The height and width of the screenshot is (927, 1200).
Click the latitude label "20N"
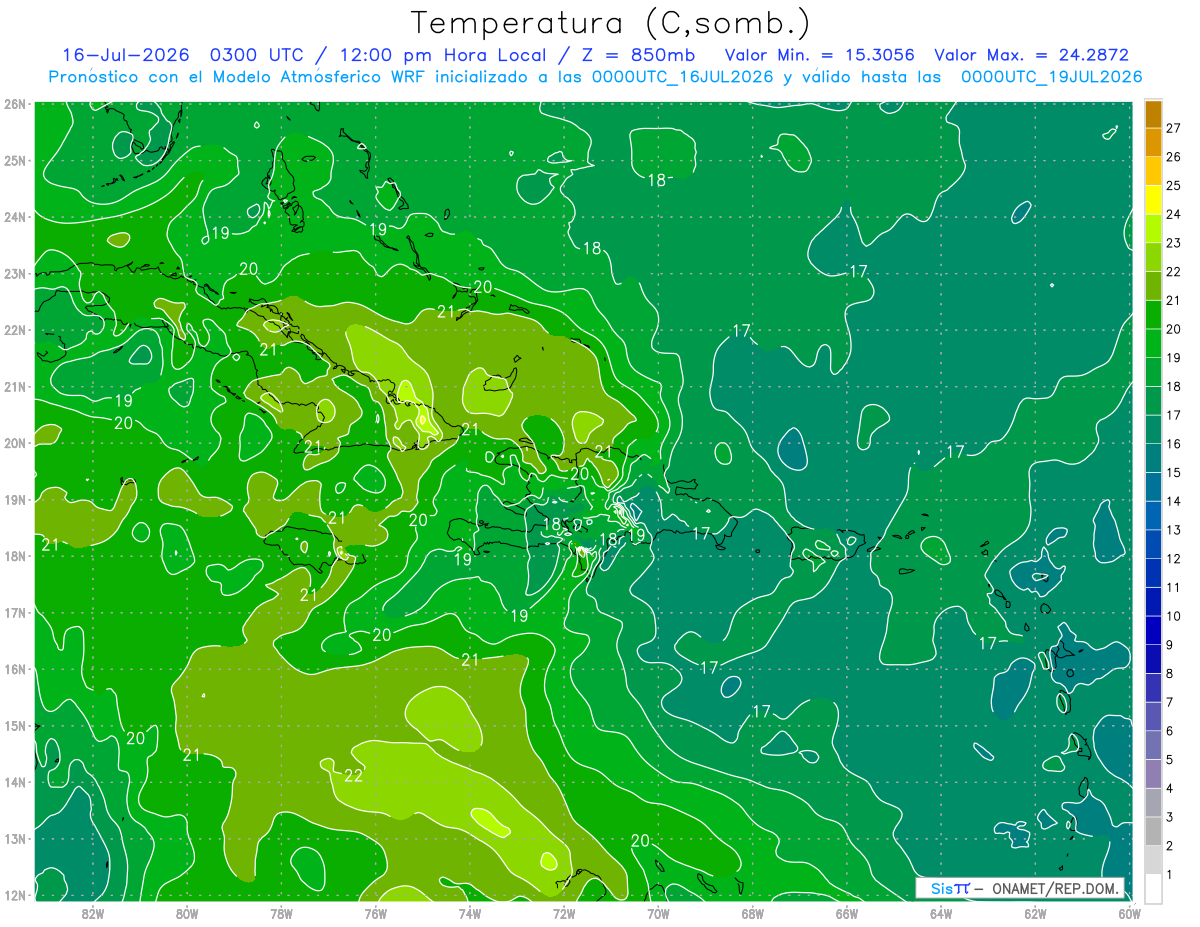coord(15,443)
